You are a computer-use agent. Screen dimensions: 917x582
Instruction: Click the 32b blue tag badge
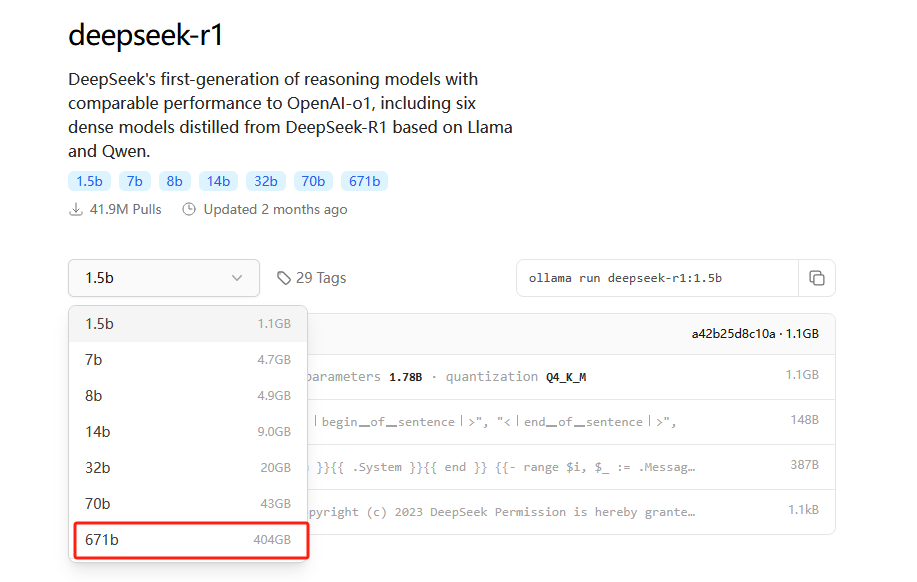pyautogui.click(x=266, y=181)
